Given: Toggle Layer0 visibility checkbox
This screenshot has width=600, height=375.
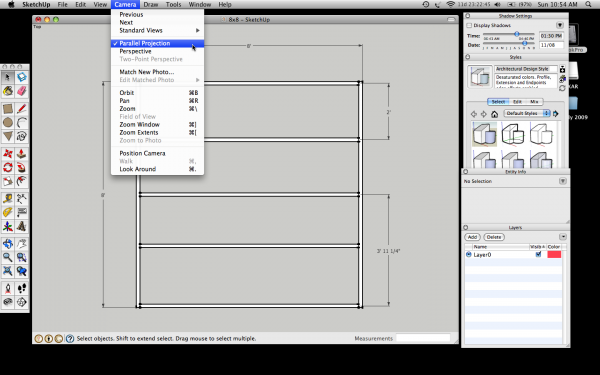Looking at the screenshot, I should tap(538, 254).
